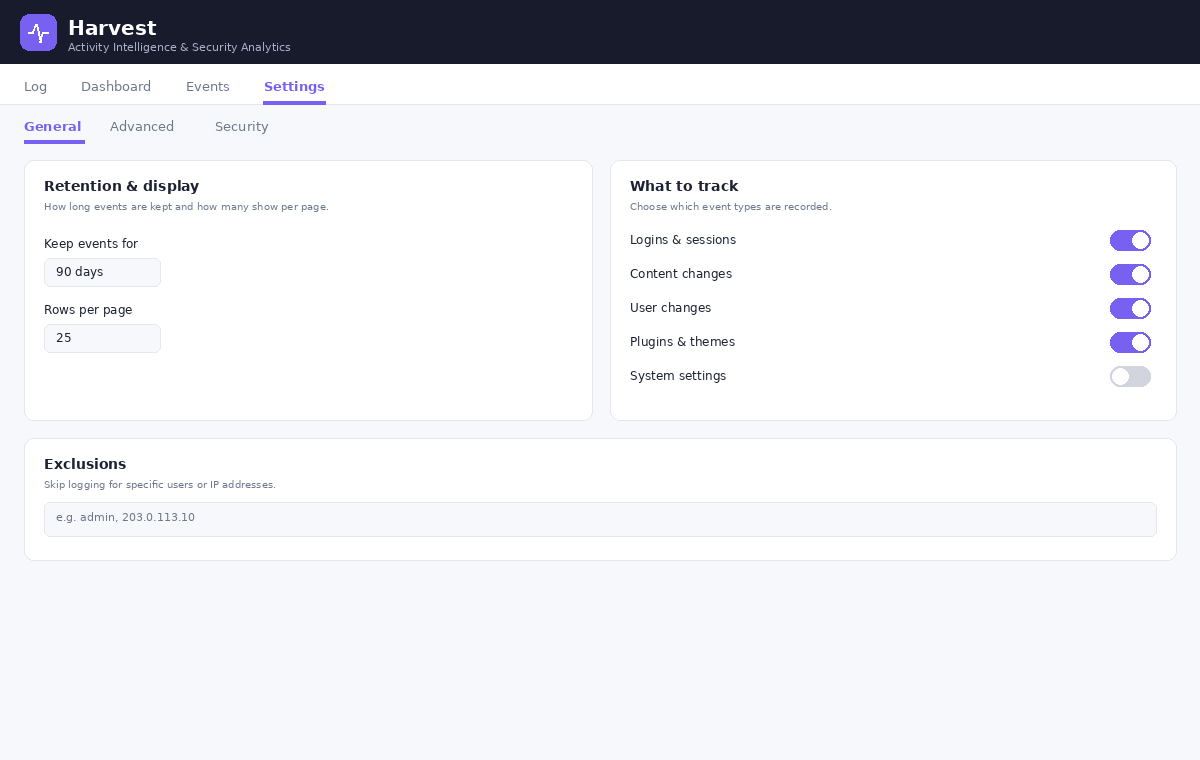Click 'Choose which event types are recorded' text
Screen dimensions: 1200x760
click(x=731, y=207)
